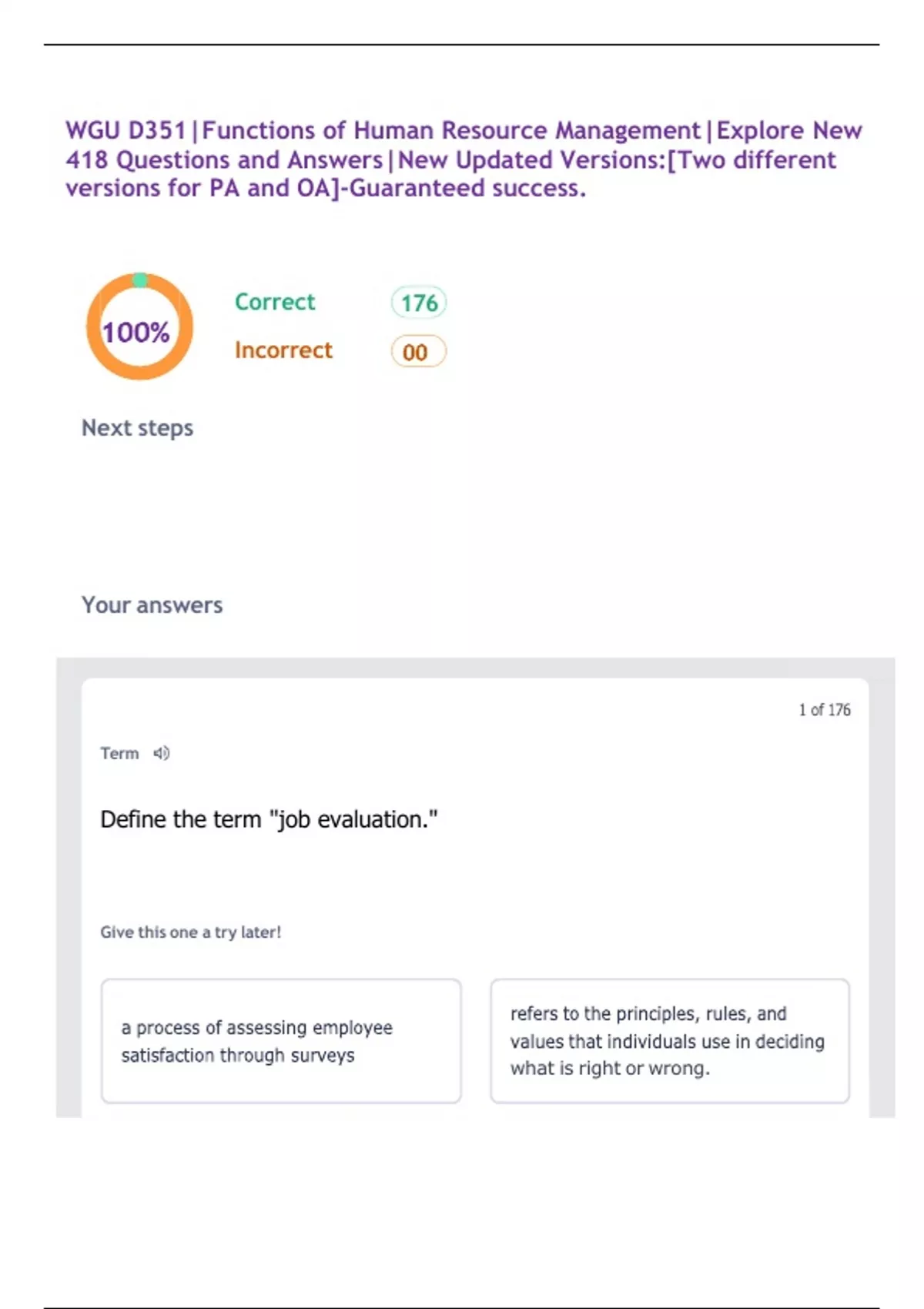Click the orange 00 incorrect count badge

(418, 352)
